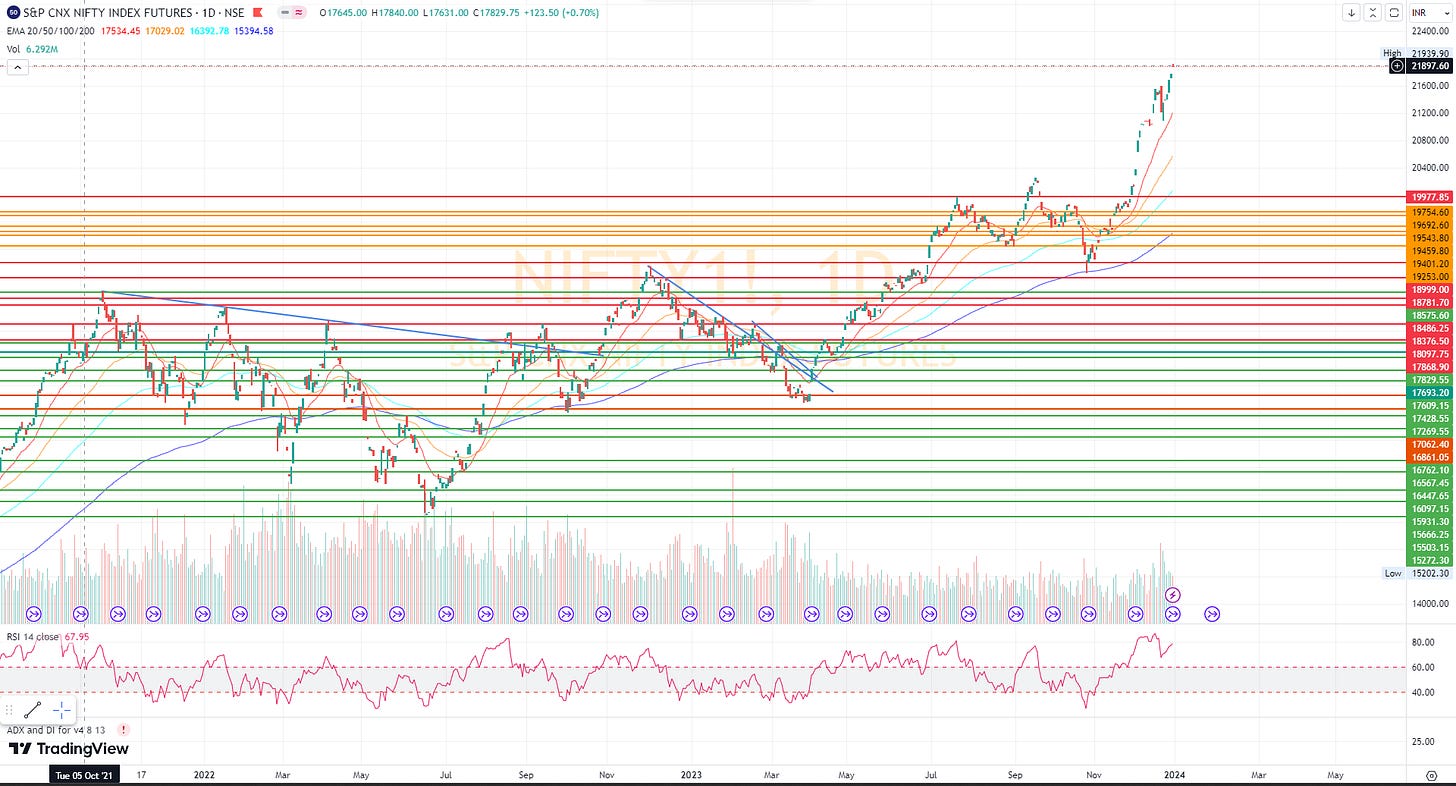This screenshot has height=786, width=1456.
Task: Click the 22400.00 price axis value
Action: [x=1430, y=31]
